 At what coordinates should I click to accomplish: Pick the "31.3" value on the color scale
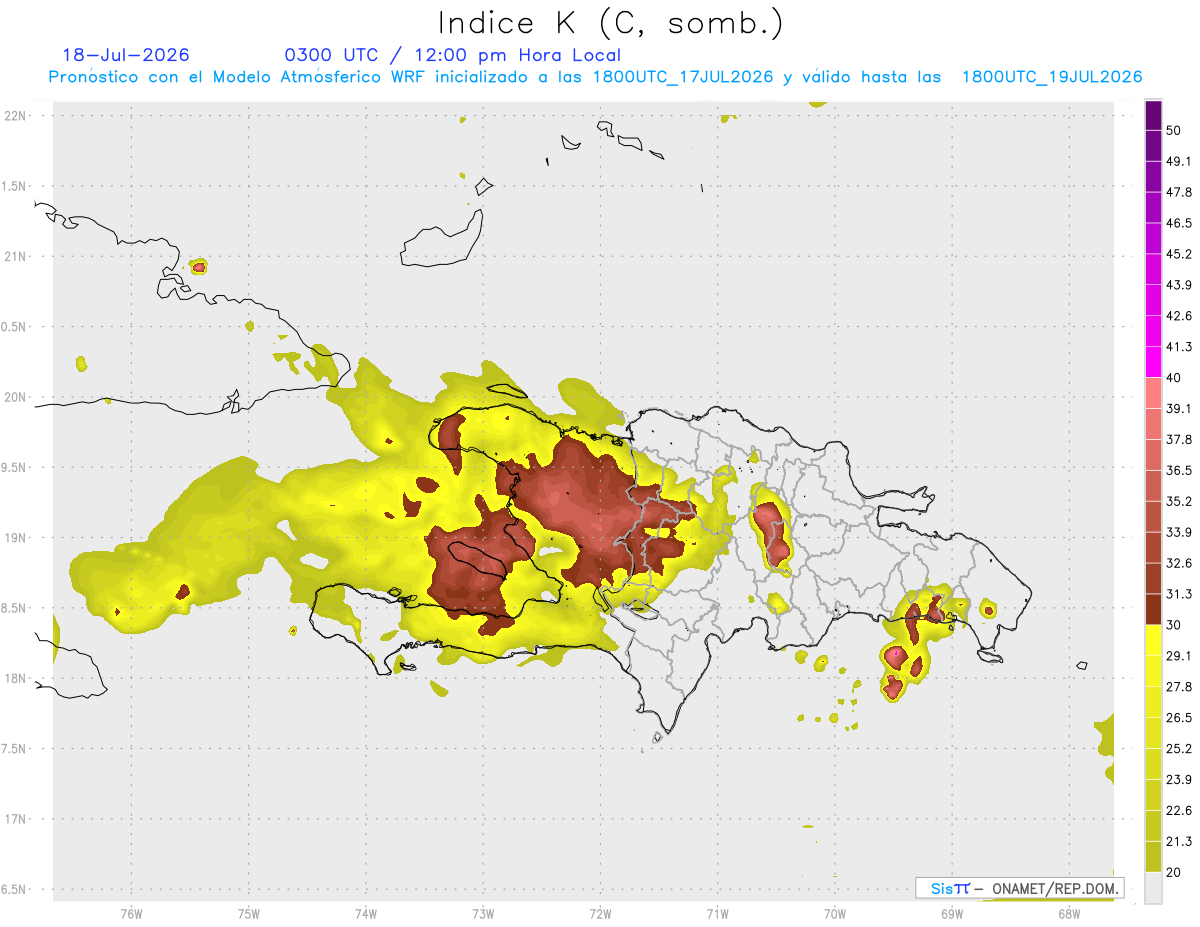click(x=1179, y=594)
